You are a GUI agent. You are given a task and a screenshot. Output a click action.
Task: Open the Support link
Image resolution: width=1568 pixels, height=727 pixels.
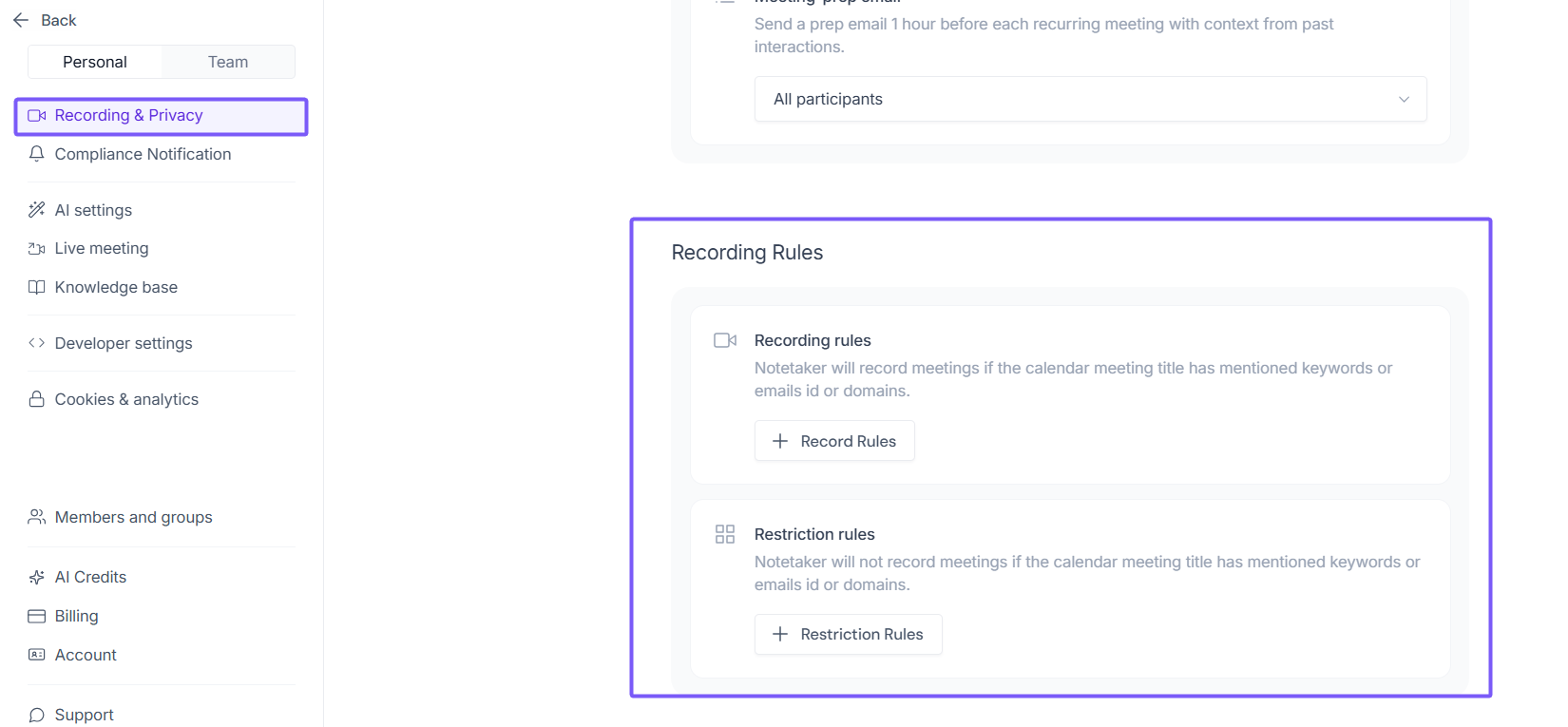coord(84,715)
